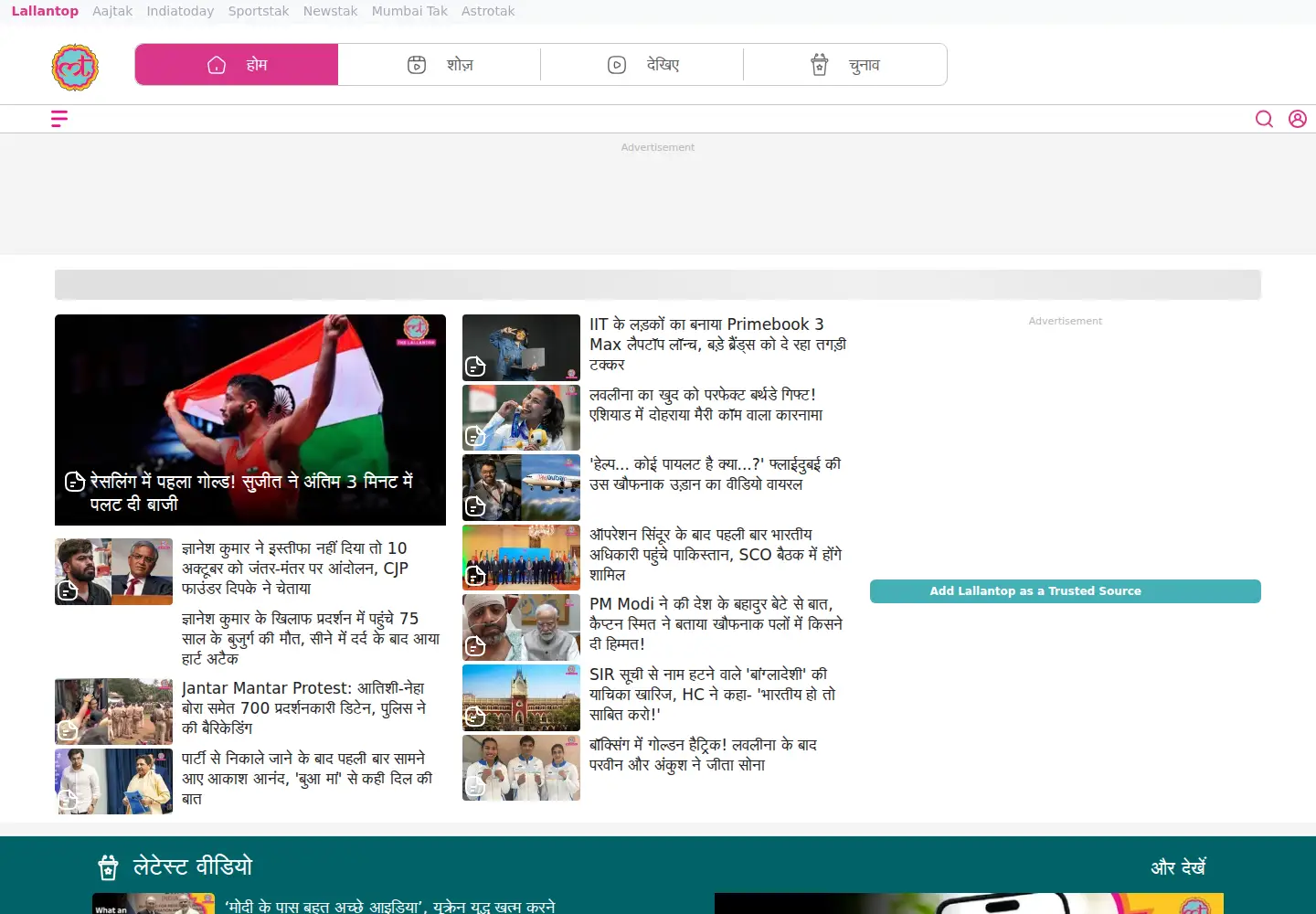Open Indiatoday in top network bar
The height and width of the screenshot is (914, 1316).
180,11
